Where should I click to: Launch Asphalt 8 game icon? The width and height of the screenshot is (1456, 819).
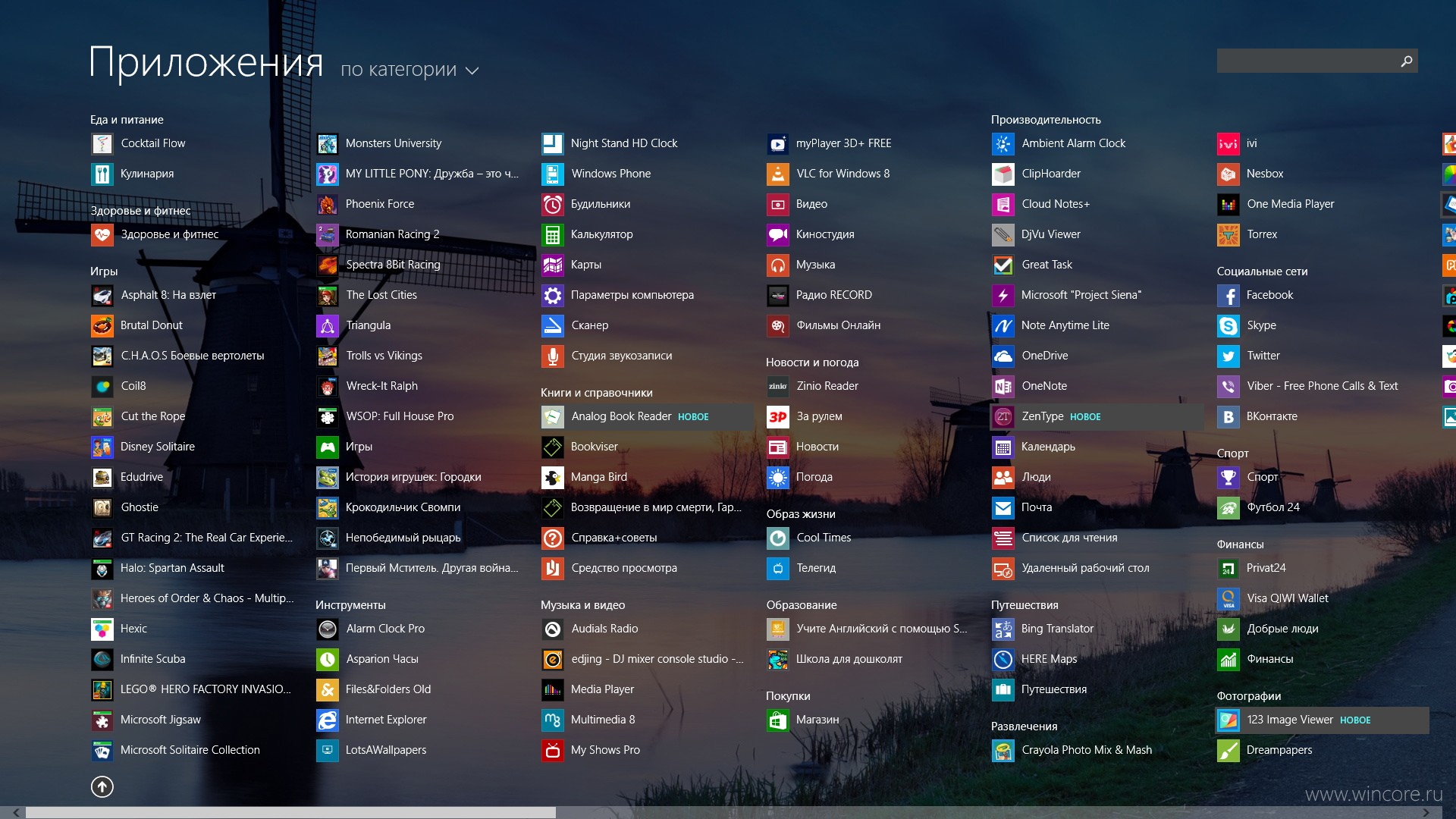[102, 295]
